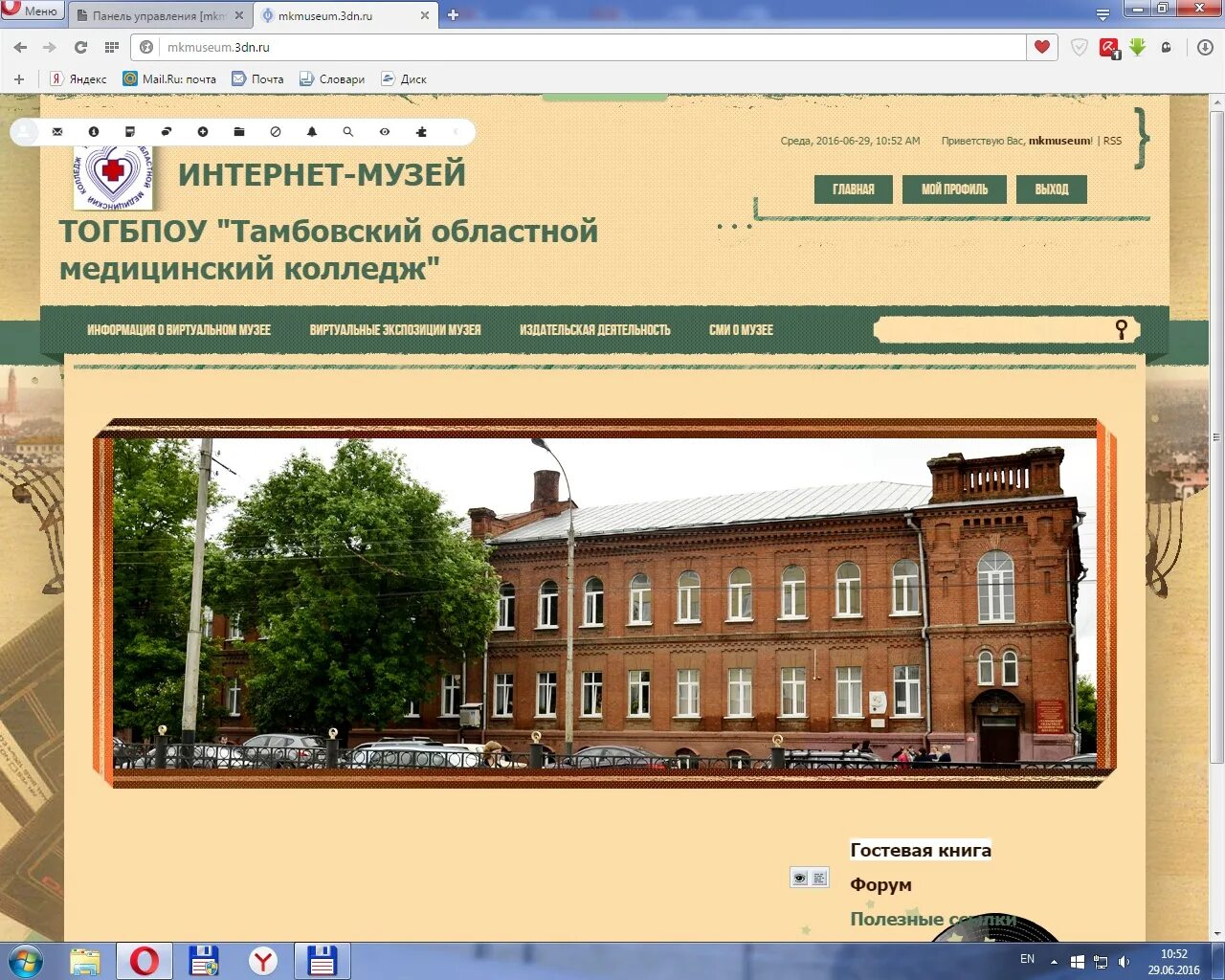1225x980 pixels.
Task: Go to the ГЛАВНАЯ page
Action: [x=854, y=189]
